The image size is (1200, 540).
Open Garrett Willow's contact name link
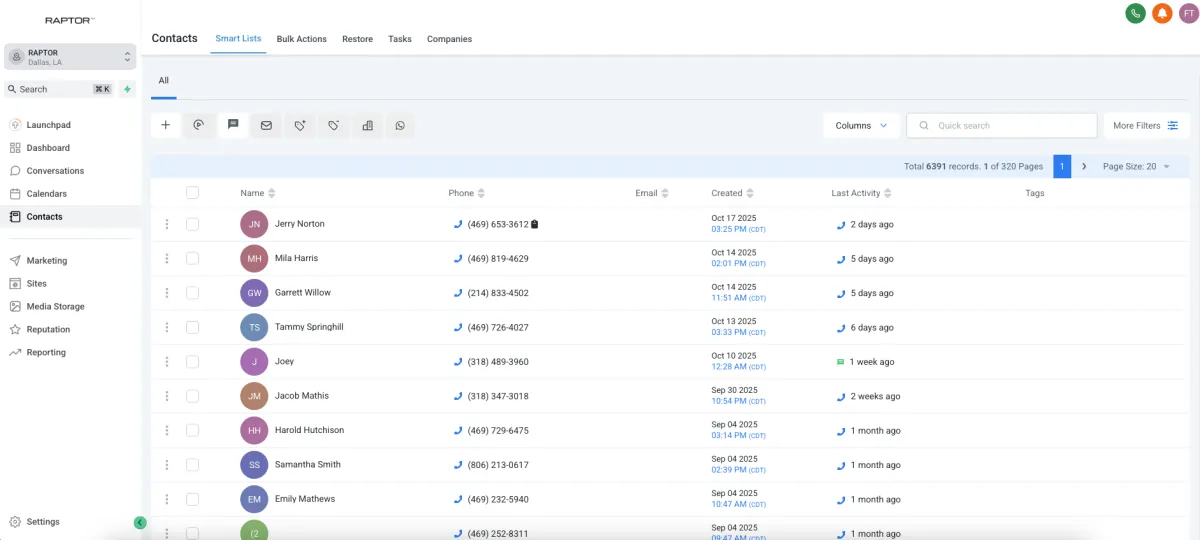pyautogui.click(x=302, y=293)
